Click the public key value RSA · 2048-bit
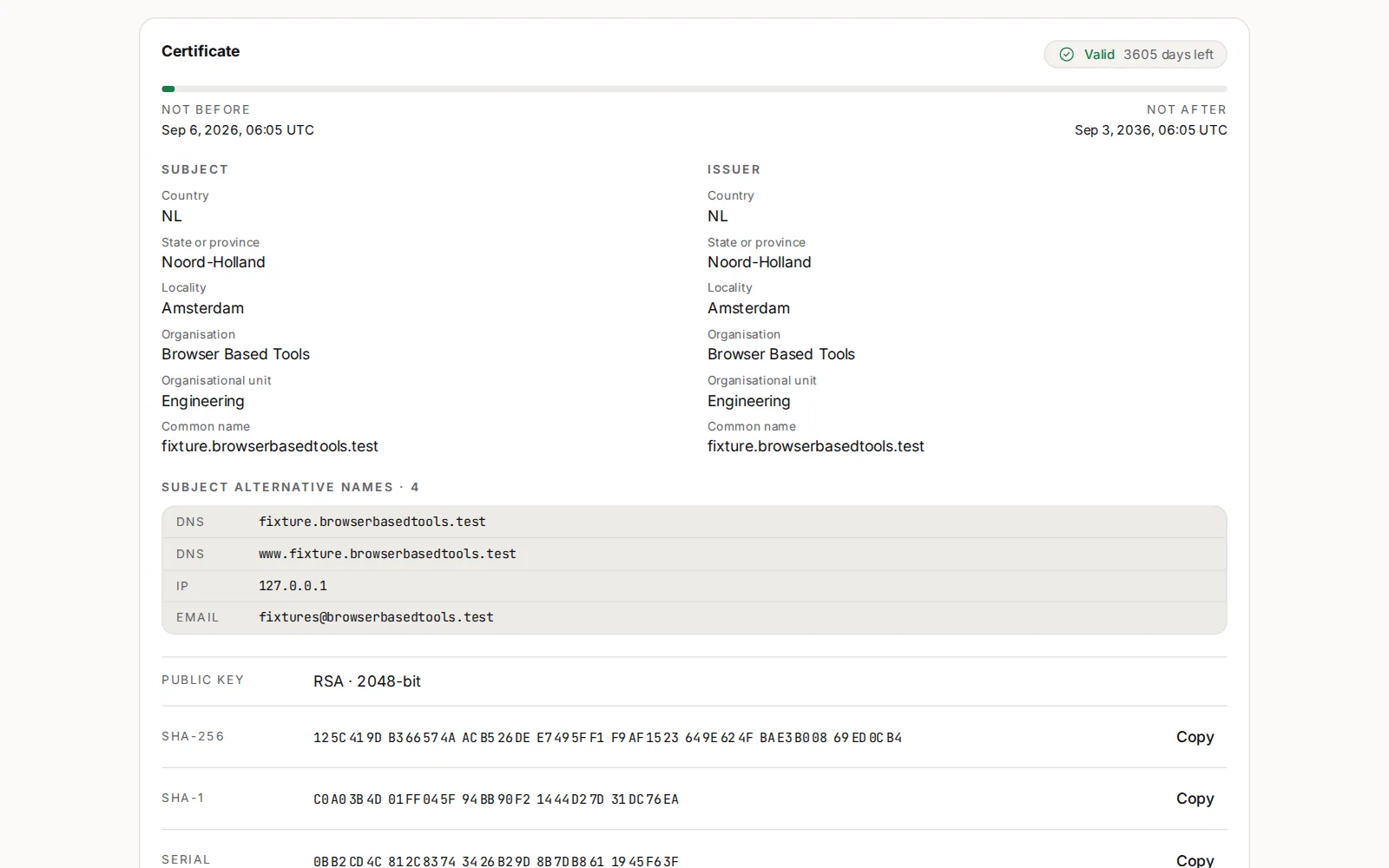 coord(367,681)
